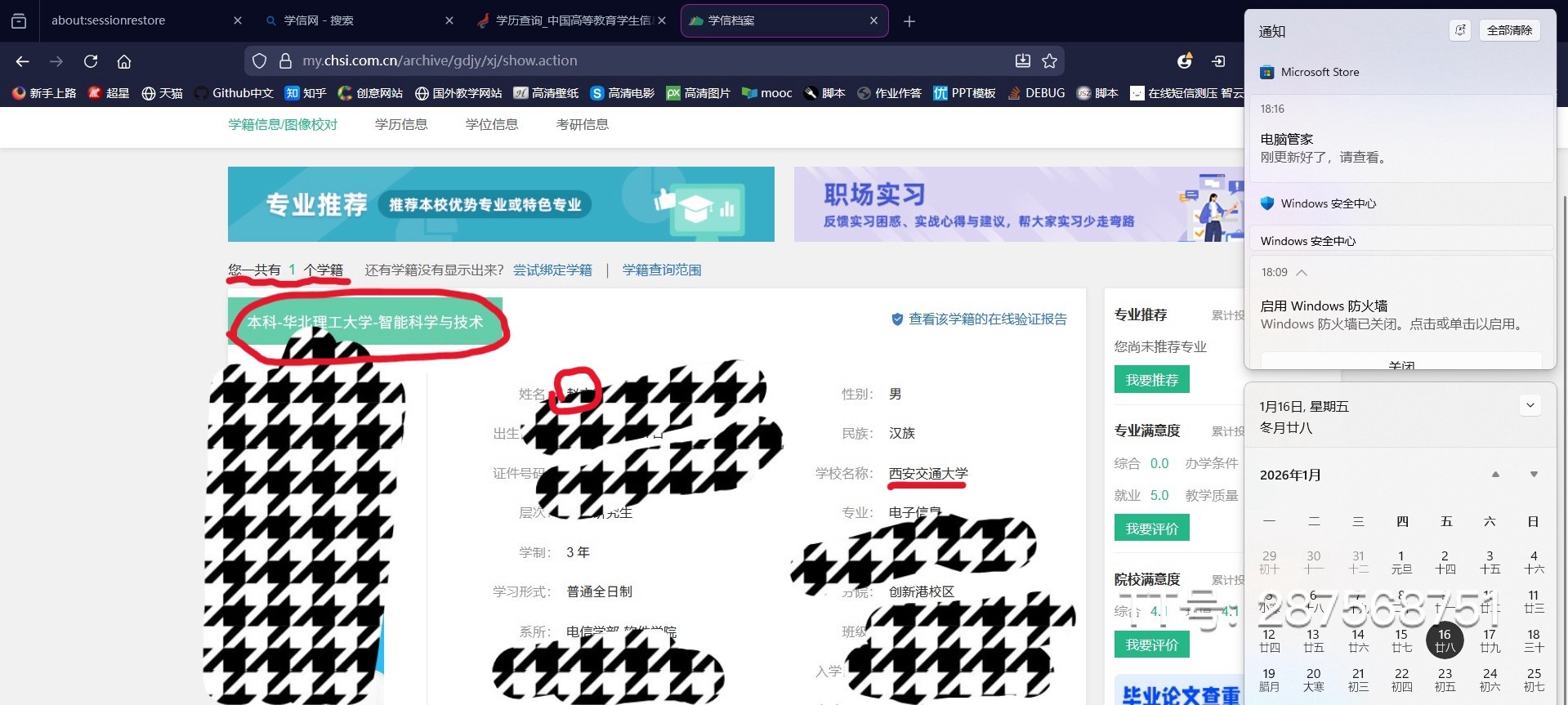
Task: Clear all notifications with 全部清除
Action: click(x=1509, y=30)
